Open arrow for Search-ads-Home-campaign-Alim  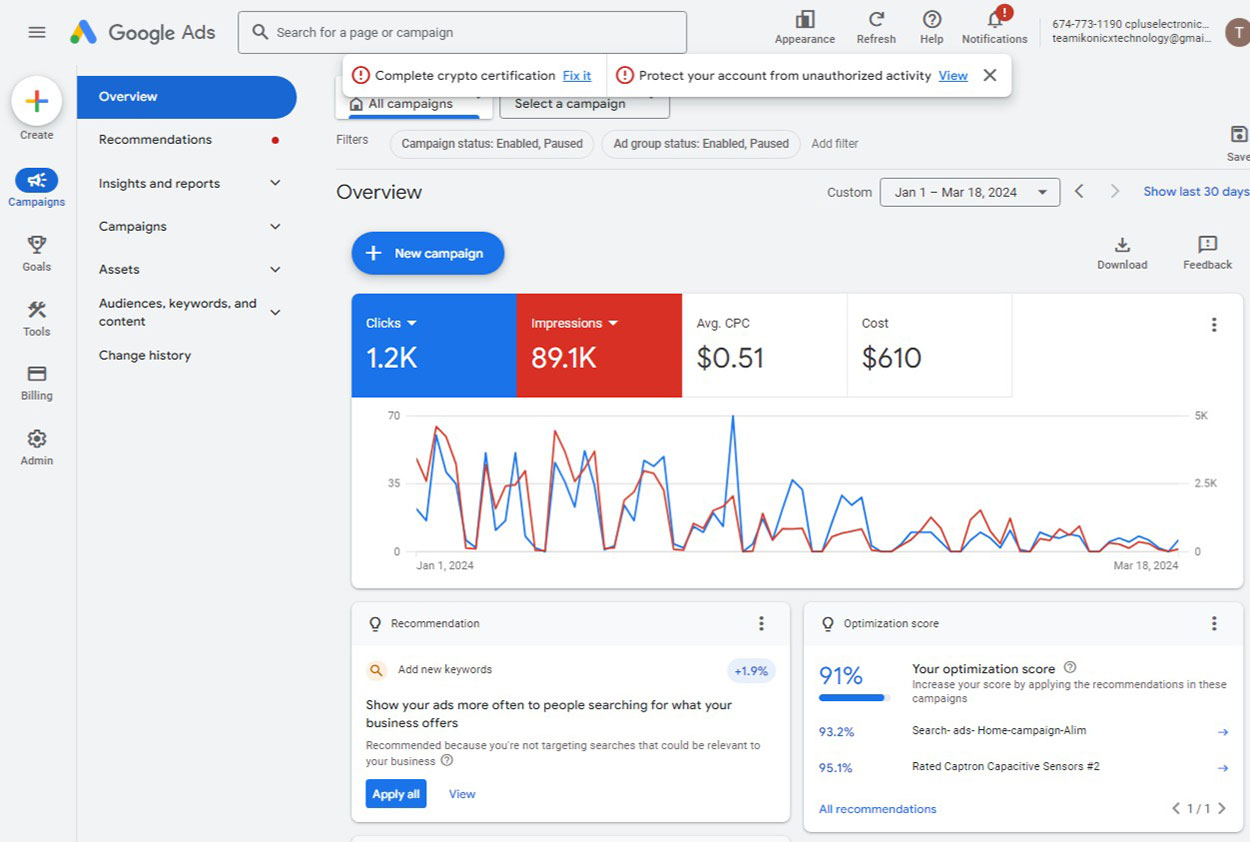pyautogui.click(x=1222, y=732)
